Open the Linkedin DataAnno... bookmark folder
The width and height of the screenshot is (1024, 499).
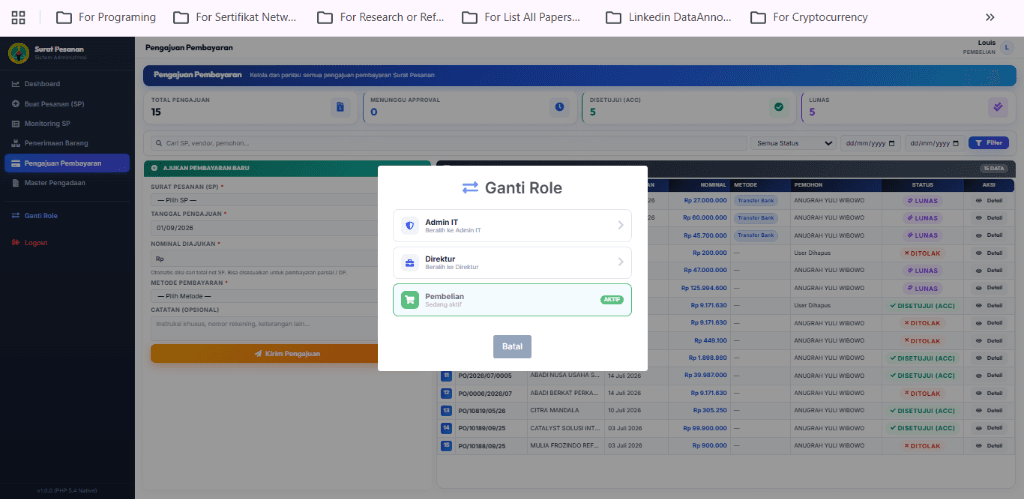(x=669, y=18)
